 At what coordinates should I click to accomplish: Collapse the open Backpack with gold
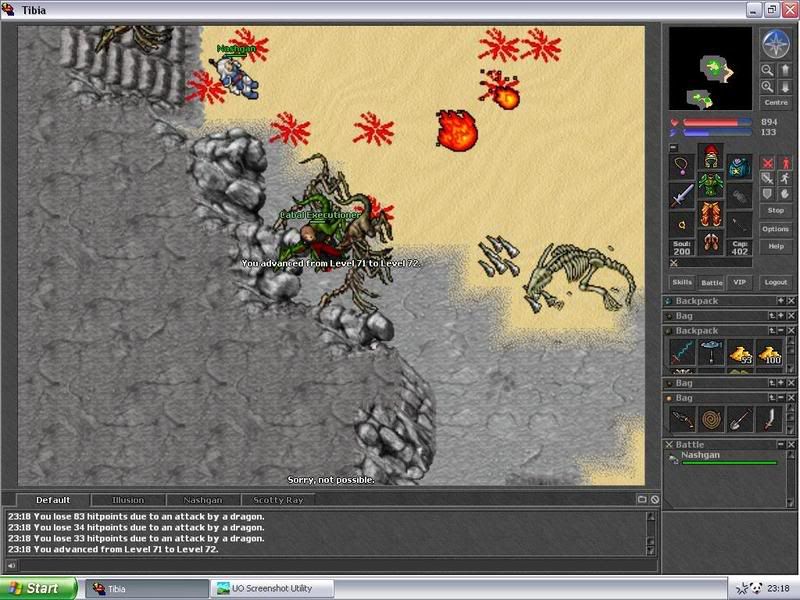[780, 331]
